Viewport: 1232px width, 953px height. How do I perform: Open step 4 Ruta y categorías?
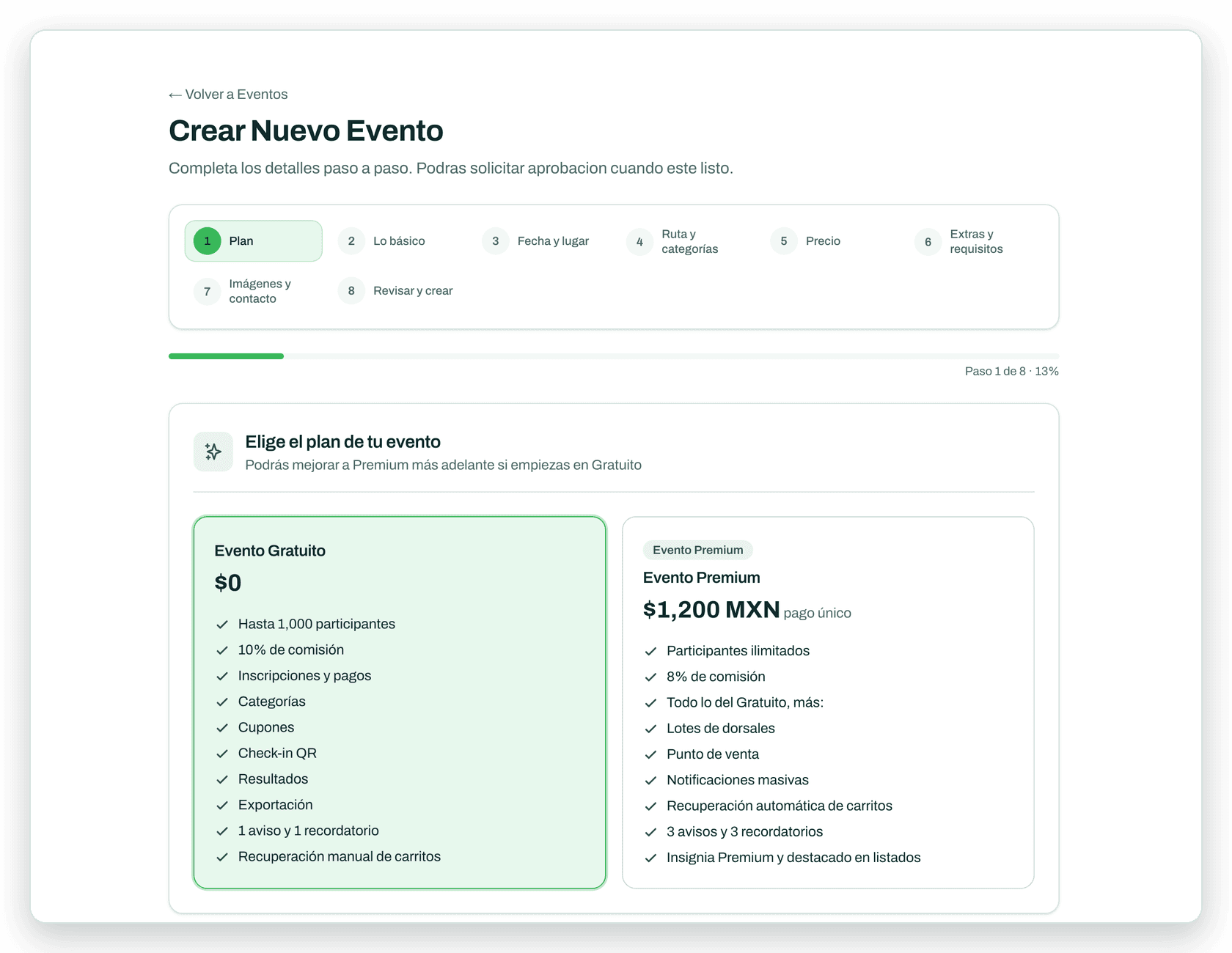coord(686,241)
